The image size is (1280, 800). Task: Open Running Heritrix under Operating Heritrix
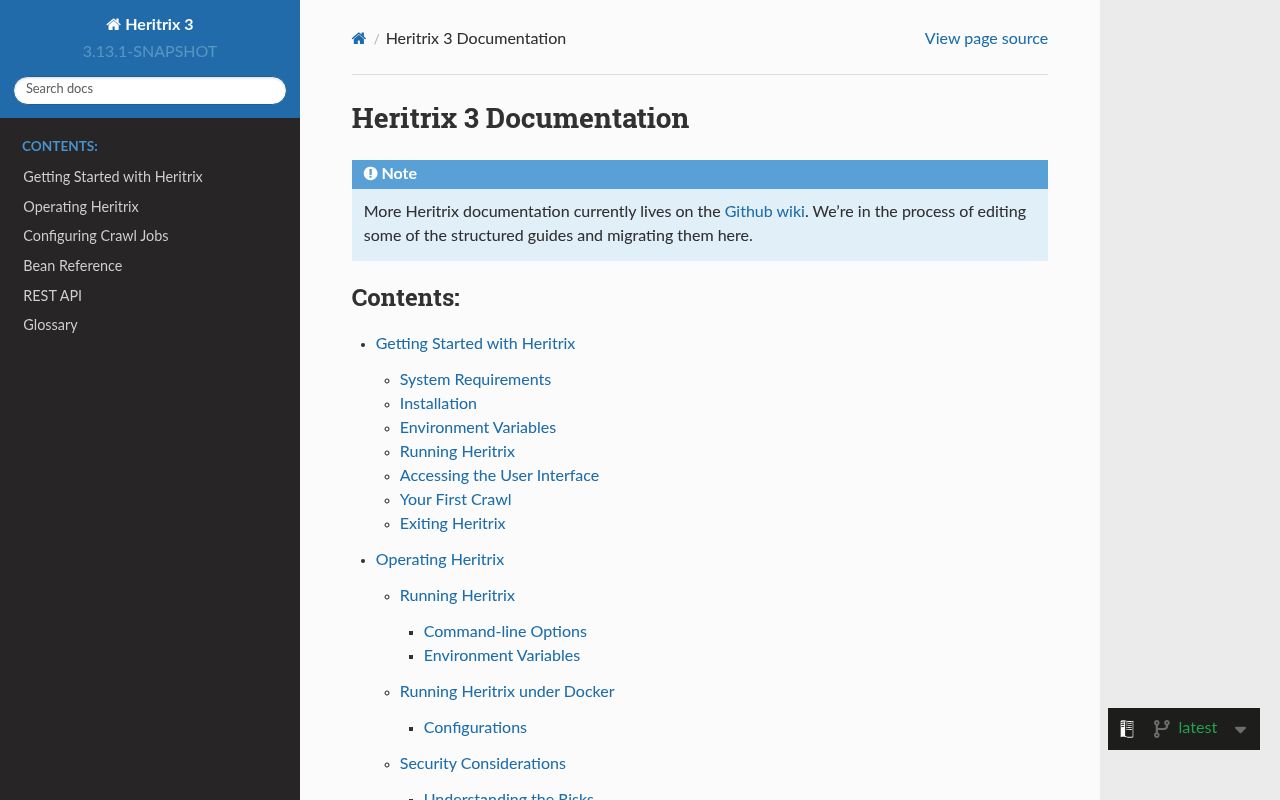point(457,596)
